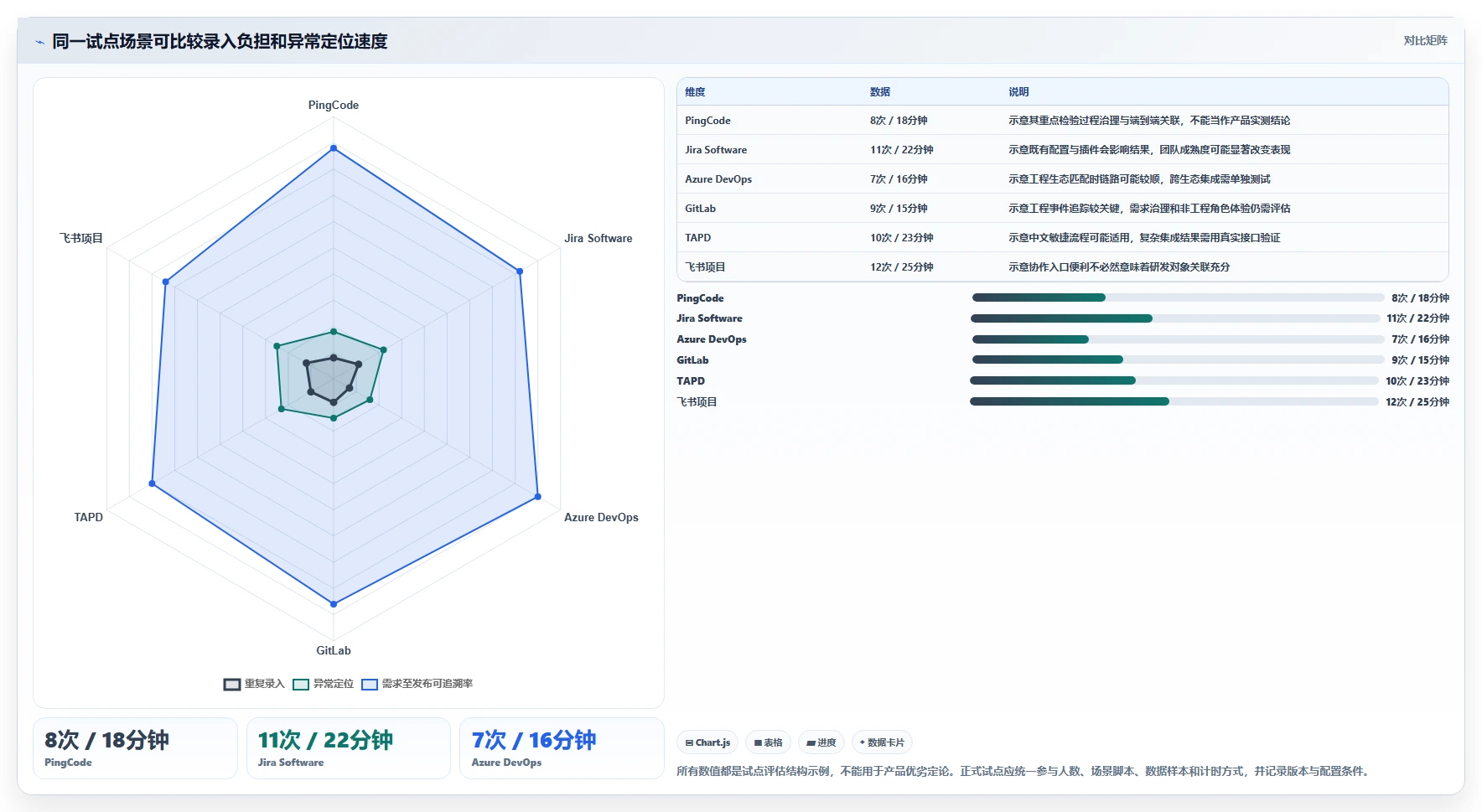
Task: Click the green data point on the Jira Software axis
Action: click(x=383, y=349)
